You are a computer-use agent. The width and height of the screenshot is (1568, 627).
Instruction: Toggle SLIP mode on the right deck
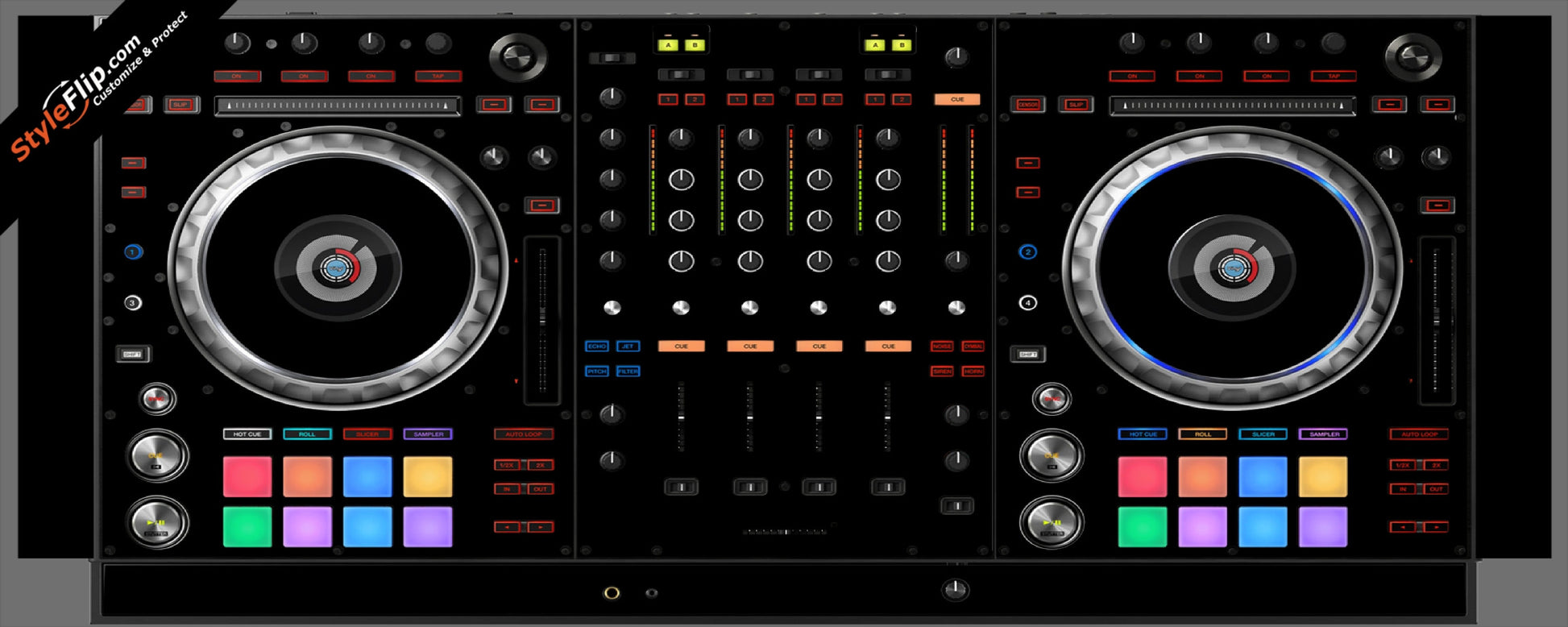1076,104
